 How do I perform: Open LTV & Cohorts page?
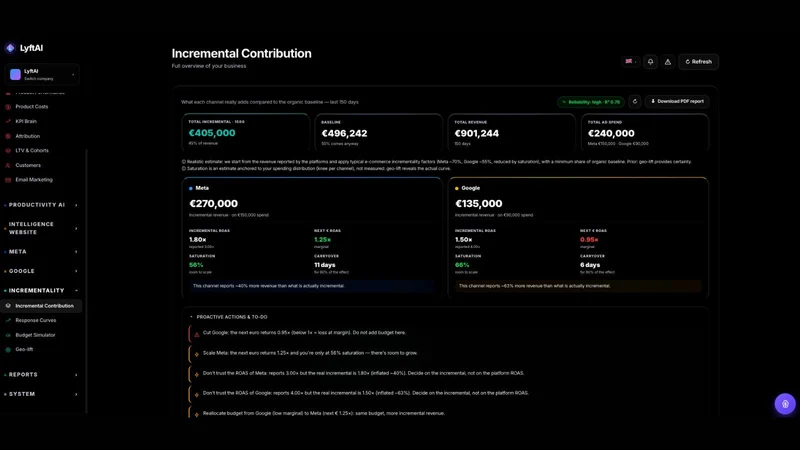32,151
